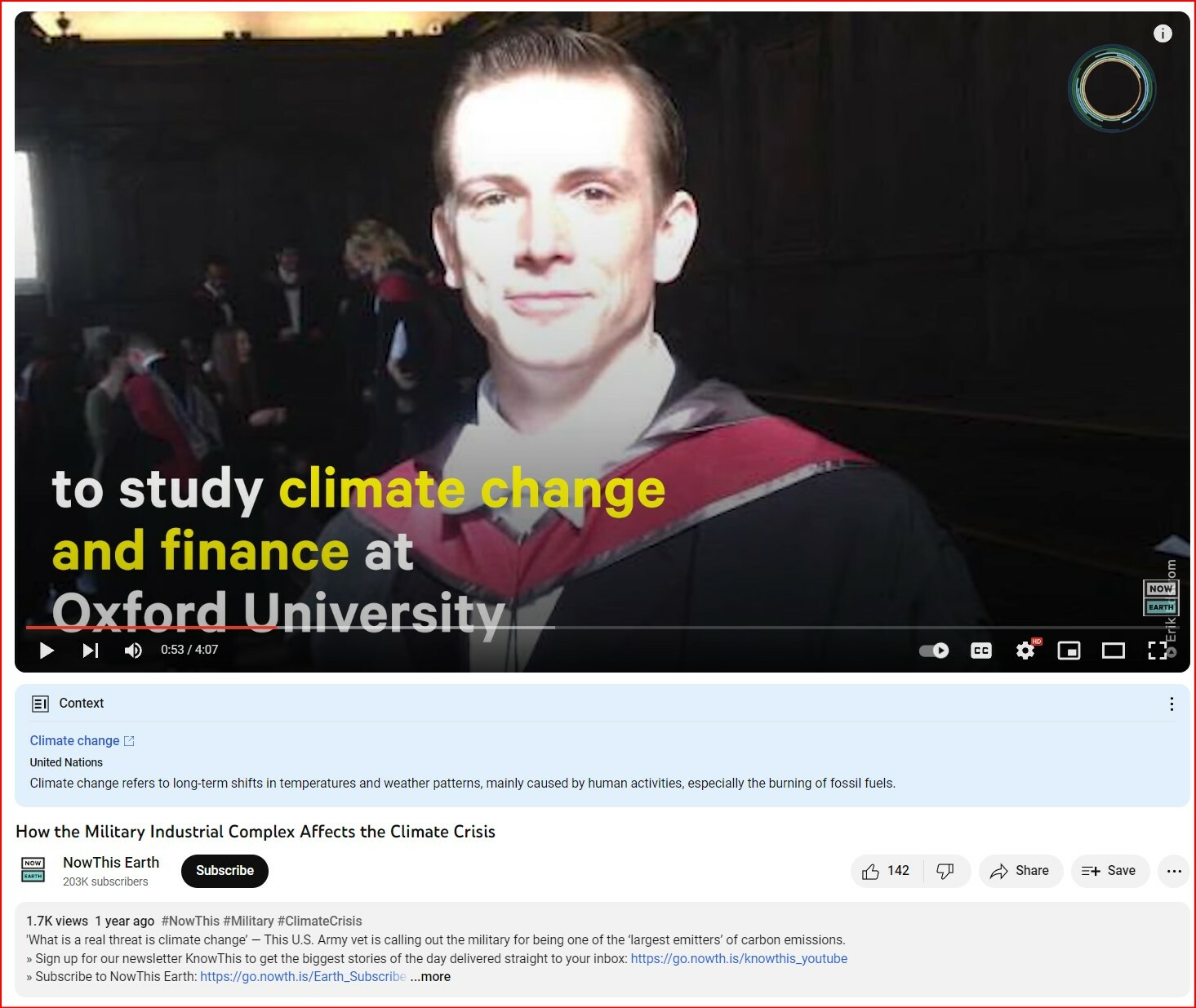
Task: Open more actions menu beside Save
Action: (x=1174, y=871)
